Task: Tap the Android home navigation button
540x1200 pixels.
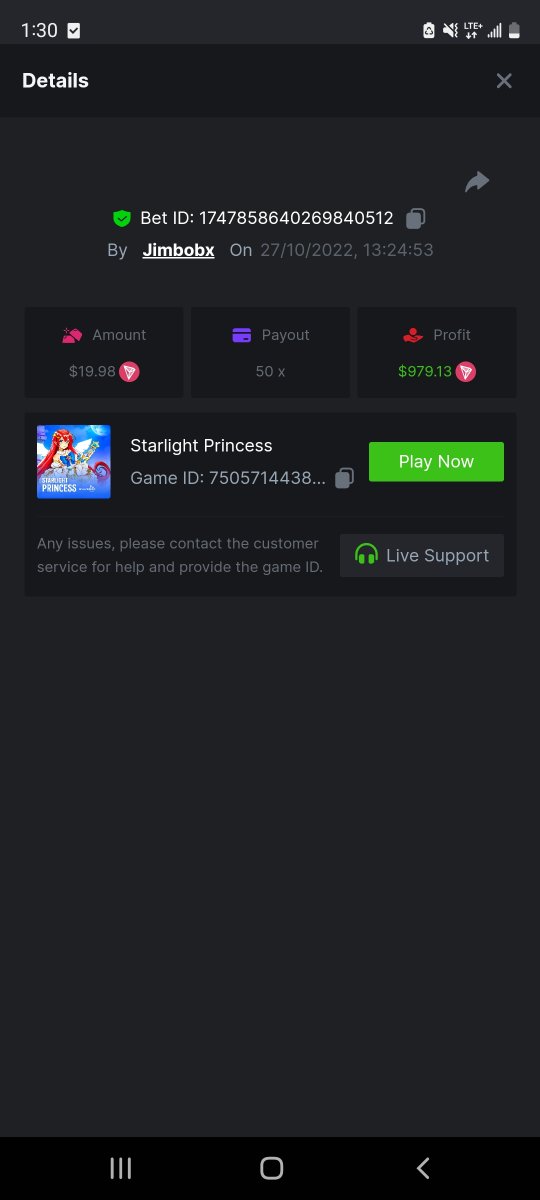Action: (x=271, y=1168)
